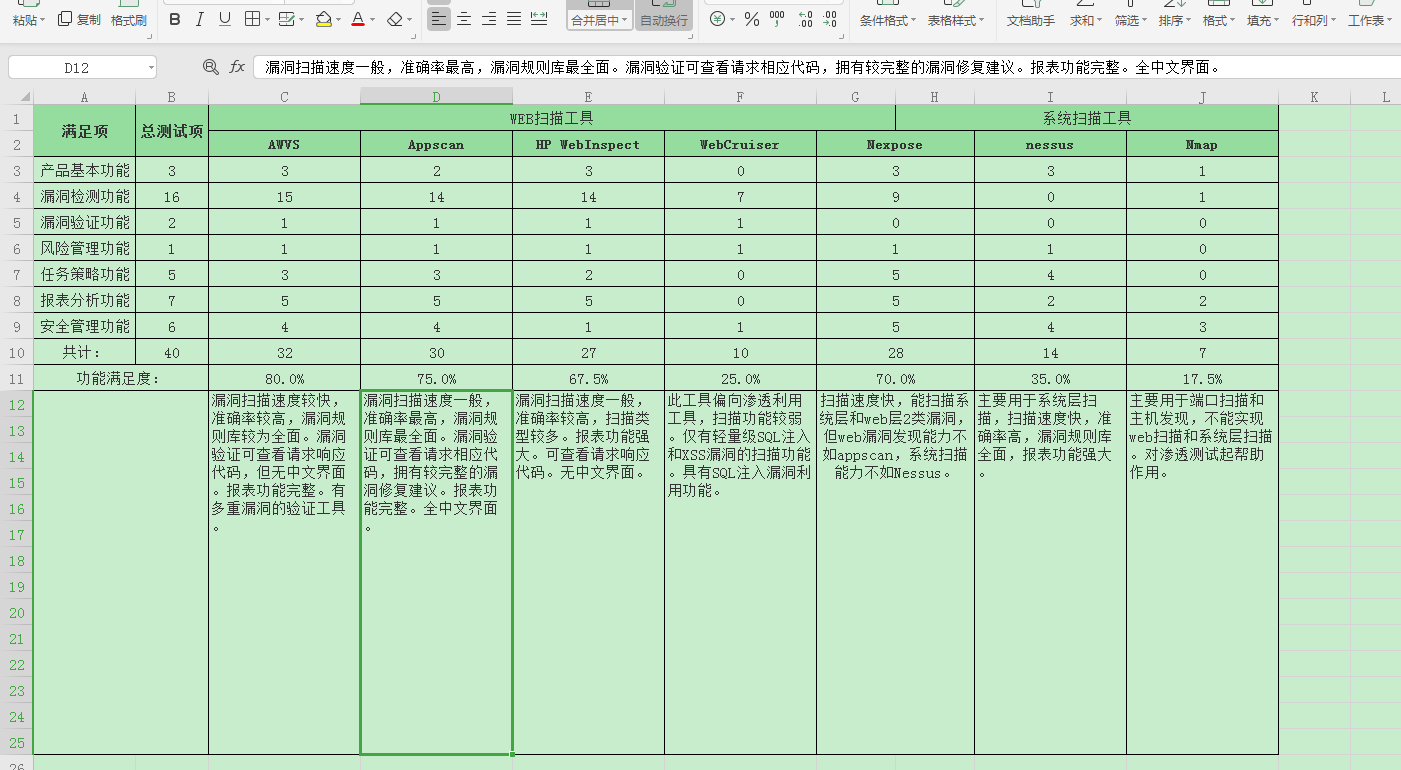
Task: Click the zoom magnifier icon beside formula bar
Action: tap(210, 67)
